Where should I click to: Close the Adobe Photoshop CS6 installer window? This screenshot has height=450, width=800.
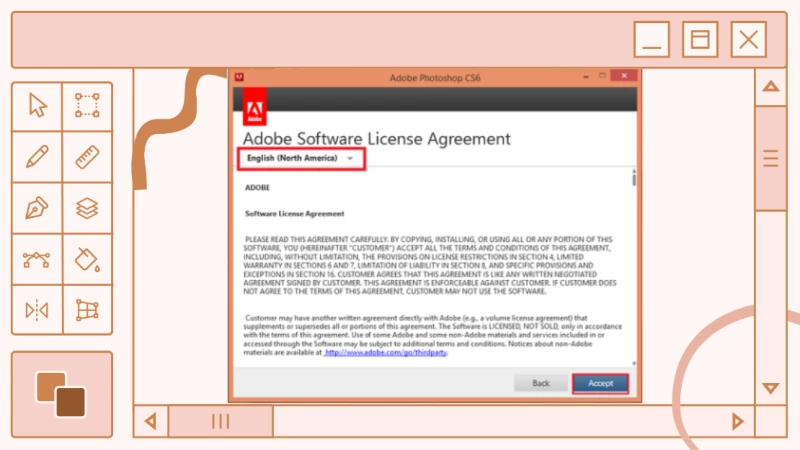[x=624, y=76]
